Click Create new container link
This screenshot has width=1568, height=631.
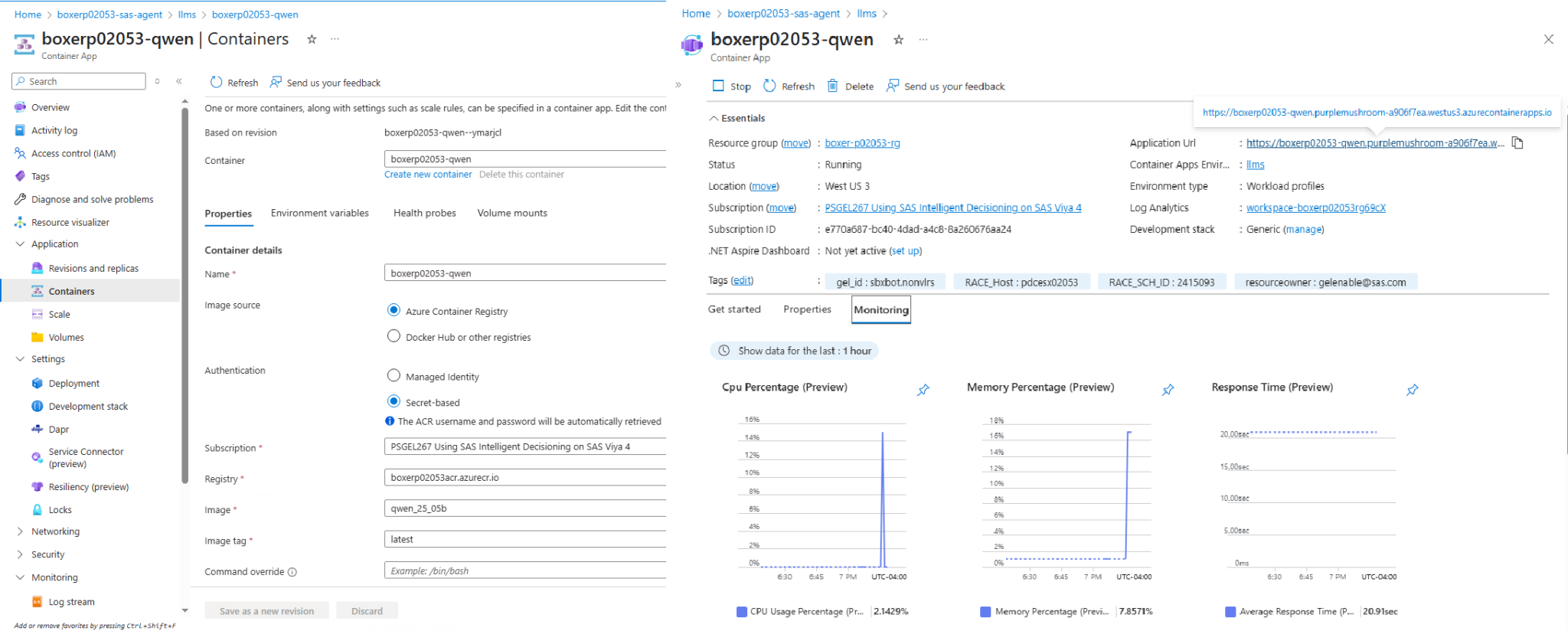(x=428, y=175)
